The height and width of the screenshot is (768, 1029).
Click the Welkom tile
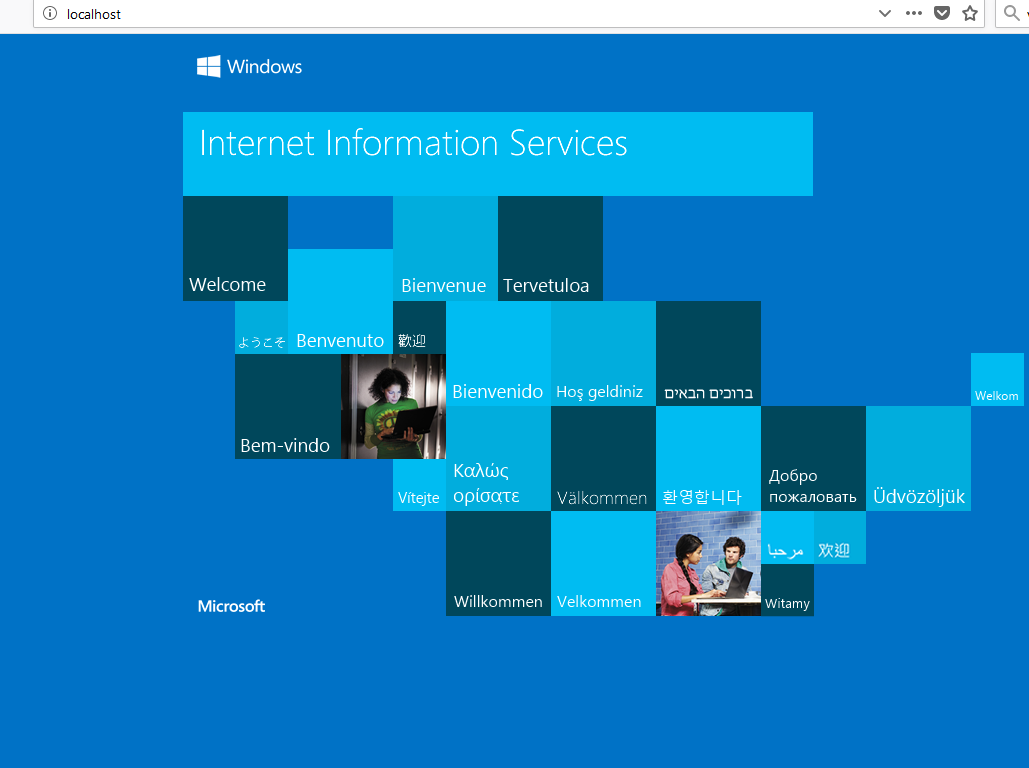(997, 379)
